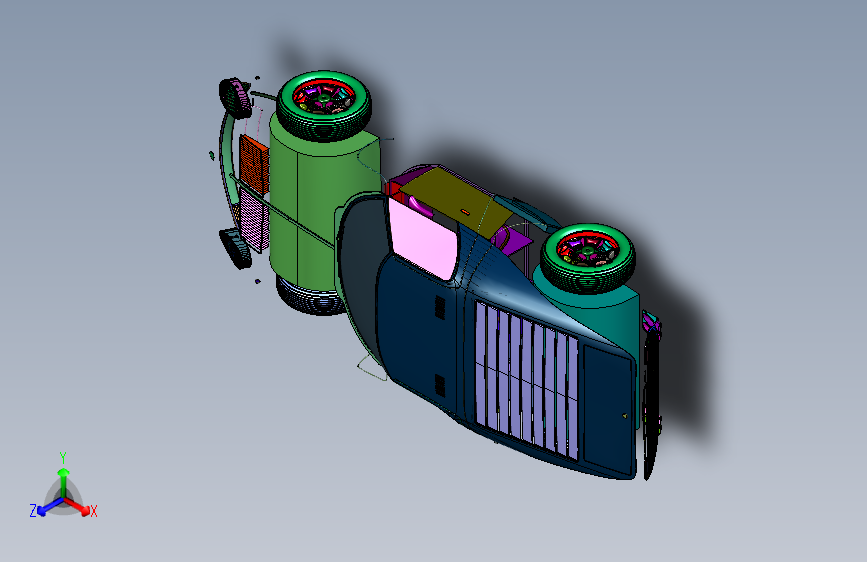The height and width of the screenshot is (562, 867).
Task: Select the pink window glass on the car model
Action: click(422, 238)
